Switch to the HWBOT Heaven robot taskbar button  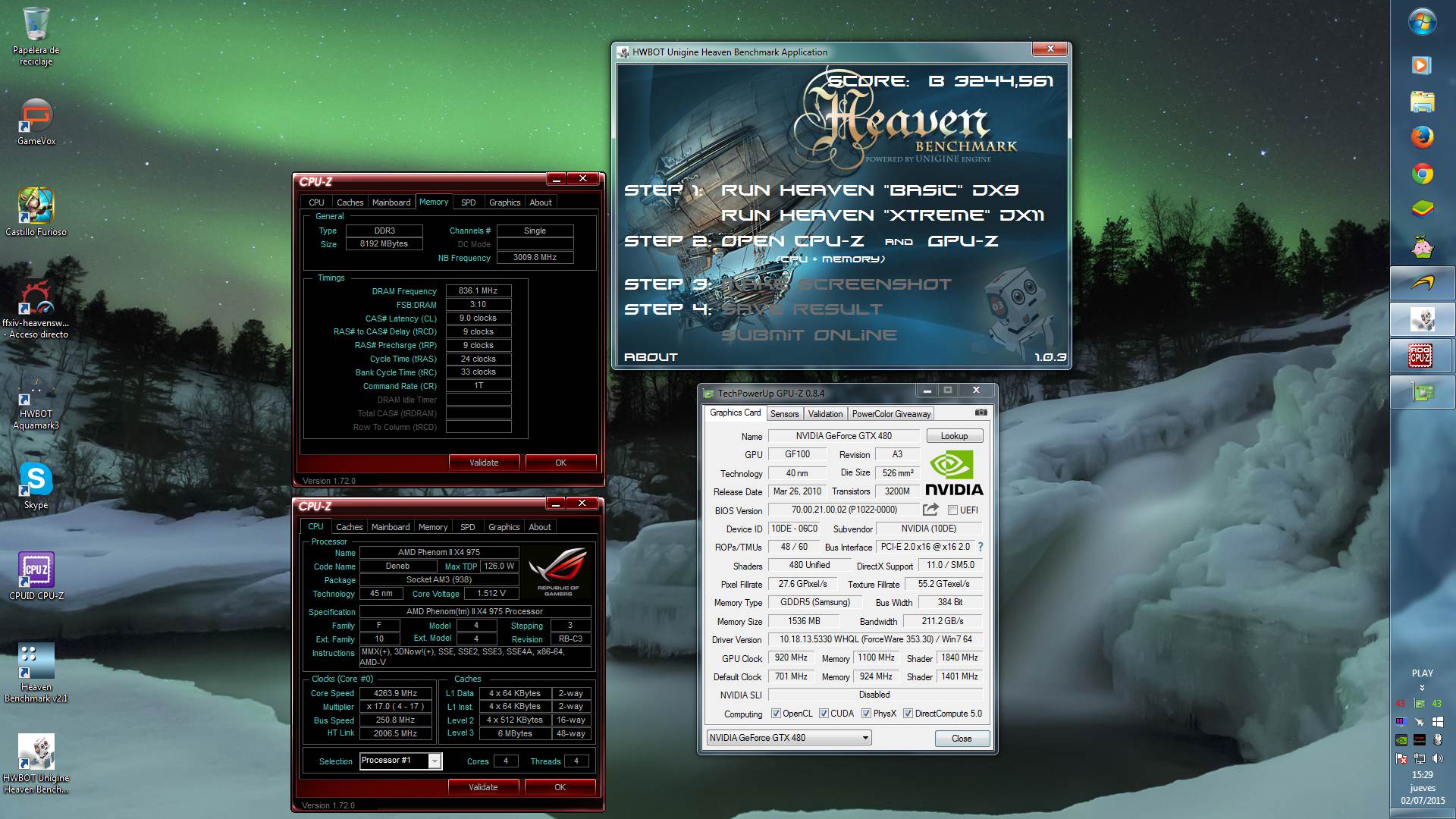(1422, 319)
